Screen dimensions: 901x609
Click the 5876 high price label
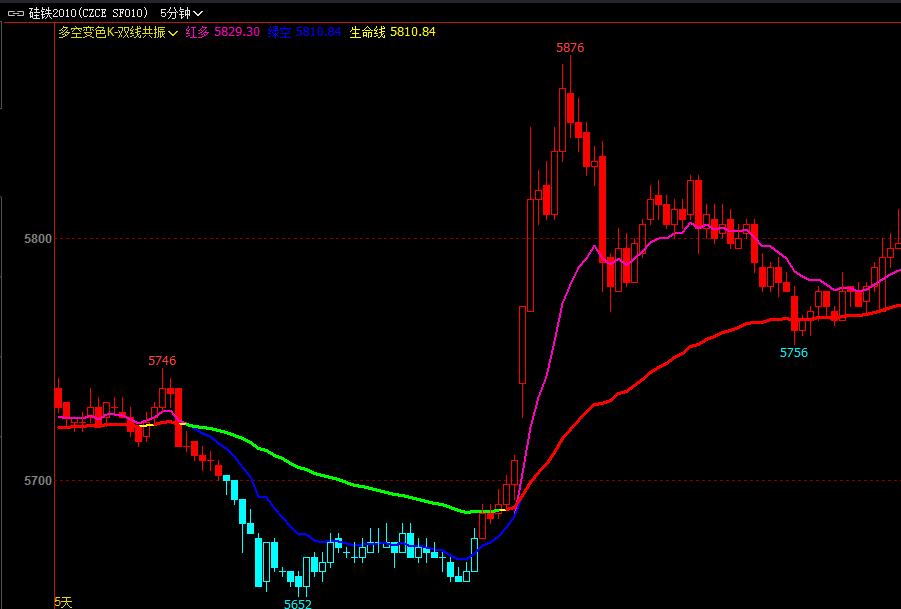pos(570,48)
